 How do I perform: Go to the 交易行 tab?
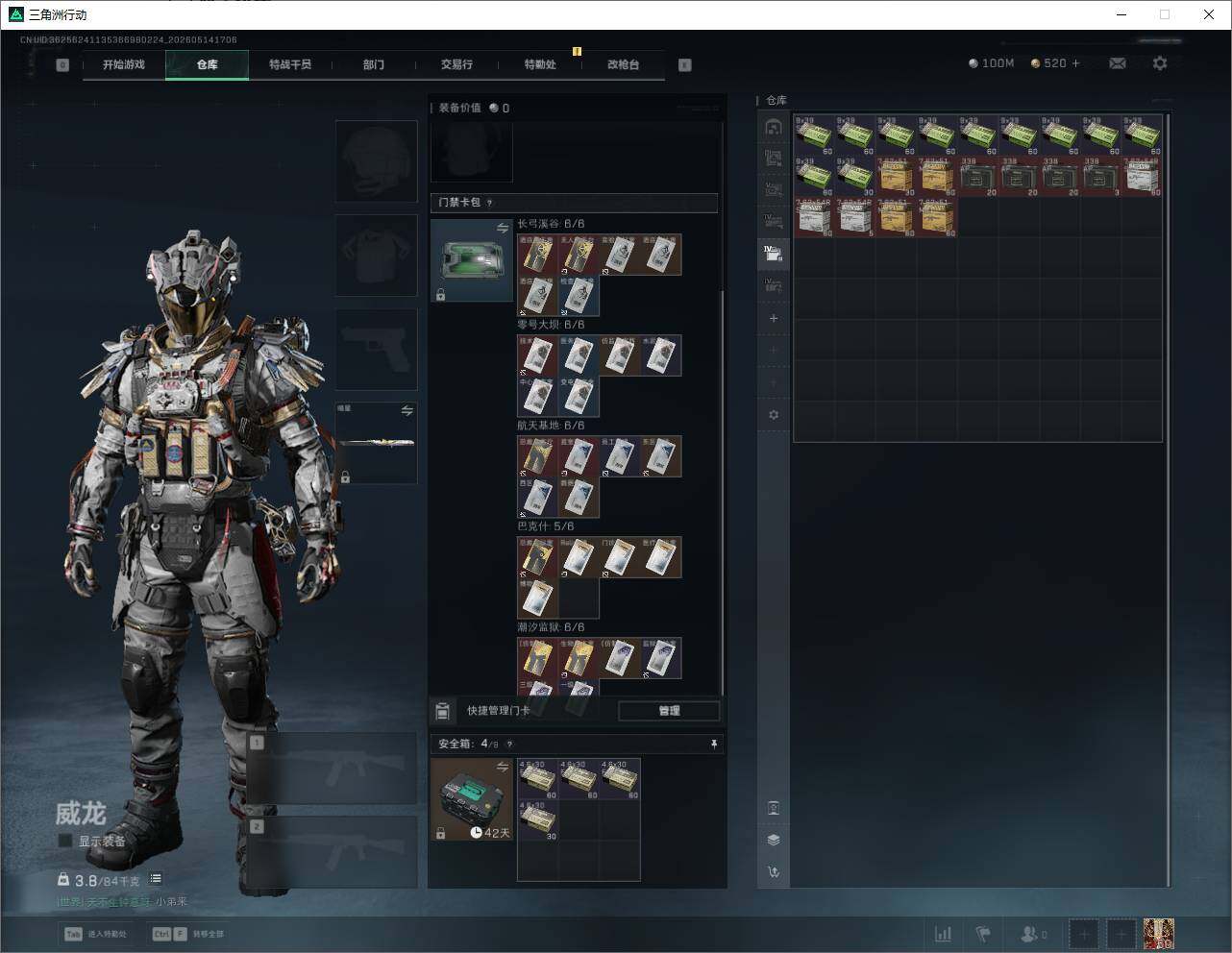456,64
